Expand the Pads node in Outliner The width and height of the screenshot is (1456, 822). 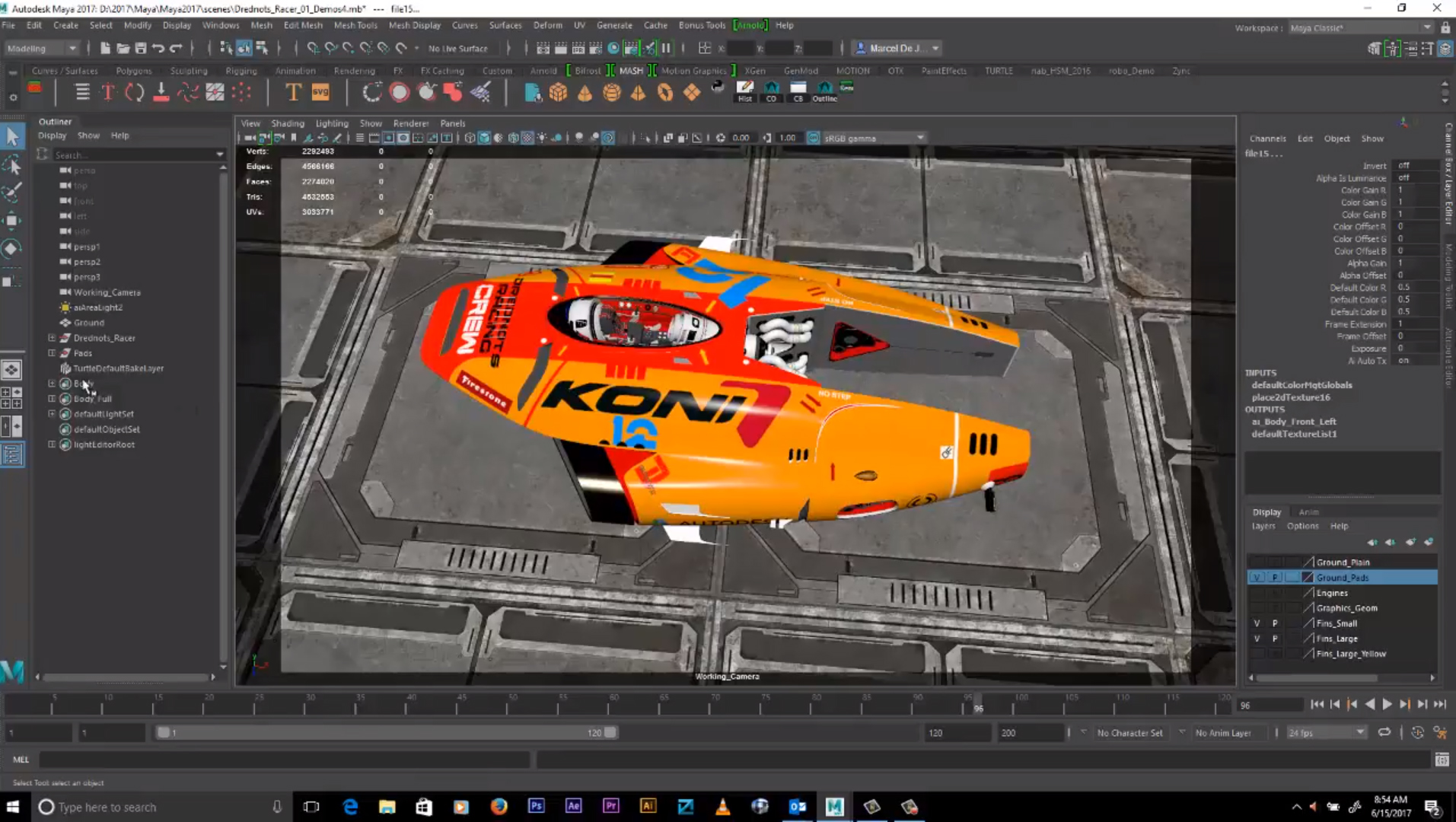(x=52, y=352)
